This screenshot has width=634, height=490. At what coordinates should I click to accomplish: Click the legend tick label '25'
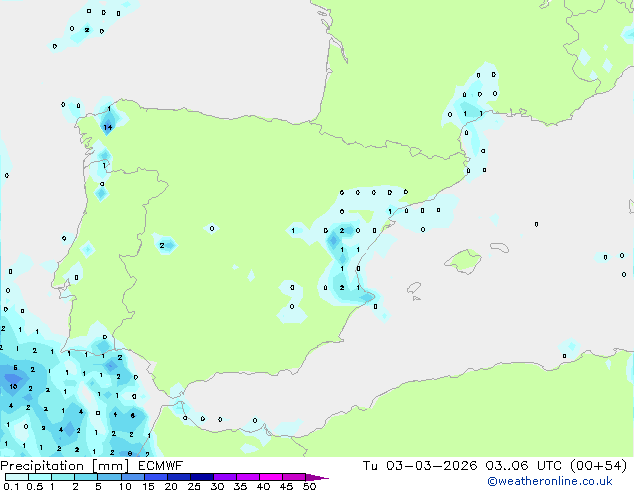pyautogui.click(x=194, y=486)
